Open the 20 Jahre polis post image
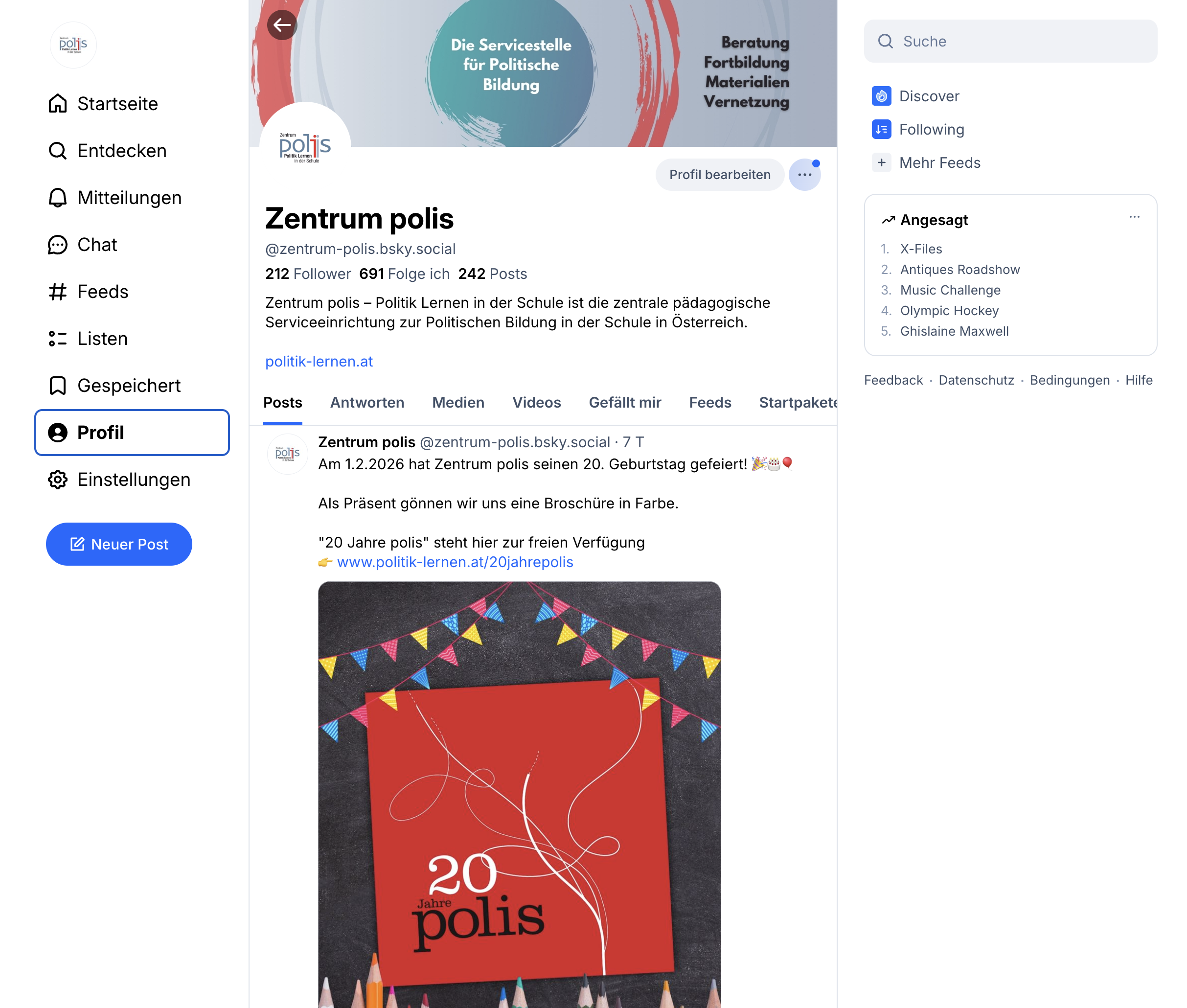The width and height of the screenshot is (1187, 1008). 519,795
